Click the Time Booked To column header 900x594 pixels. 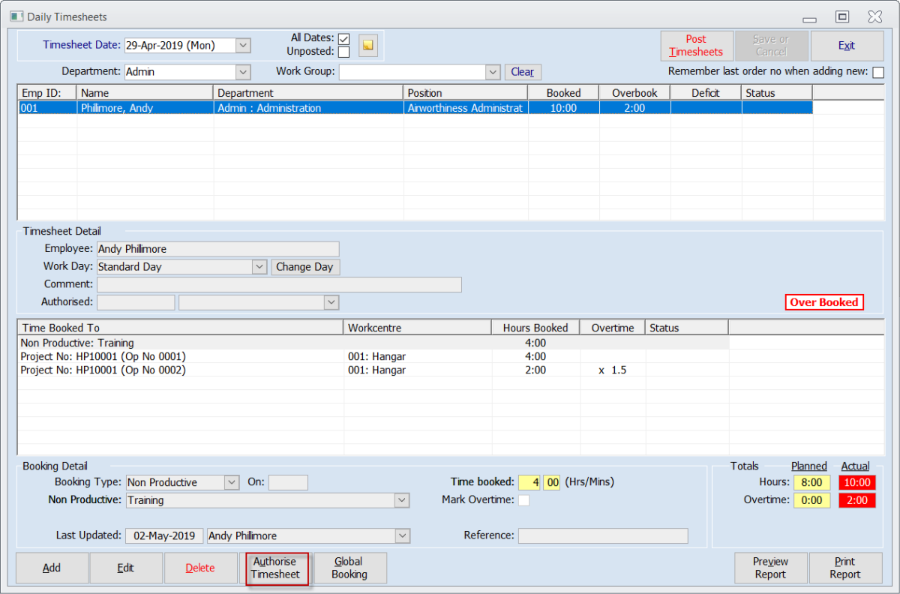pyautogui.click(x=181, y=328)
